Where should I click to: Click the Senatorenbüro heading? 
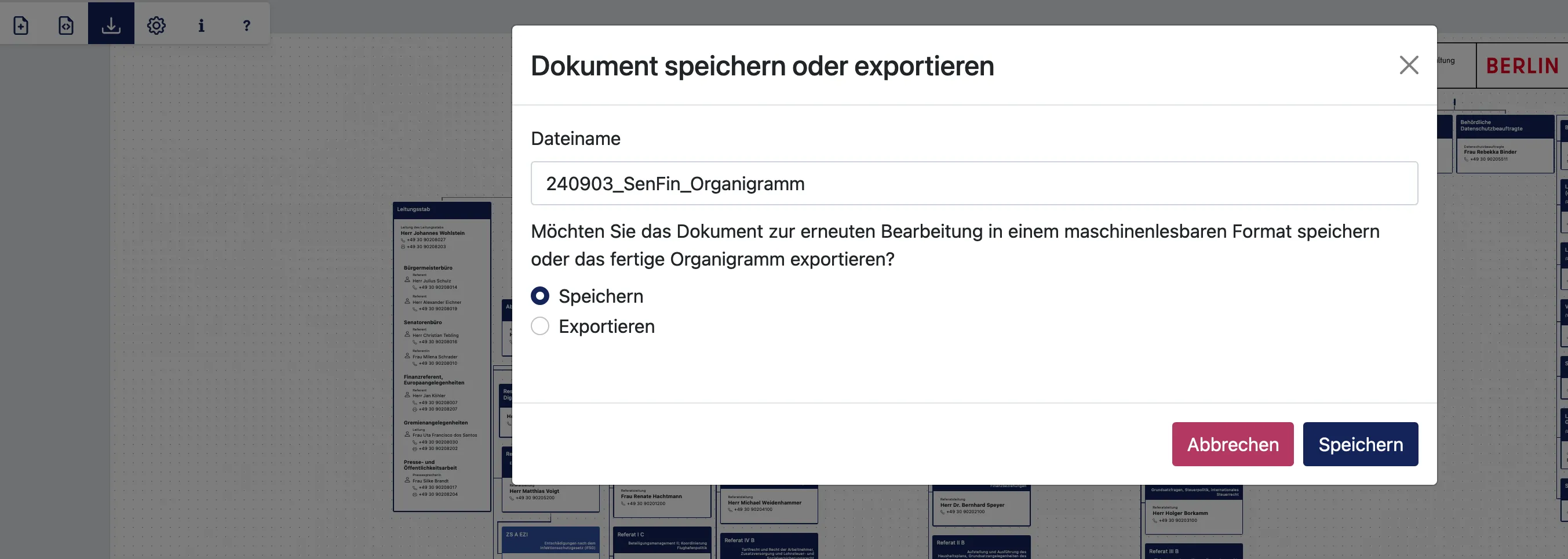[422, 322]
